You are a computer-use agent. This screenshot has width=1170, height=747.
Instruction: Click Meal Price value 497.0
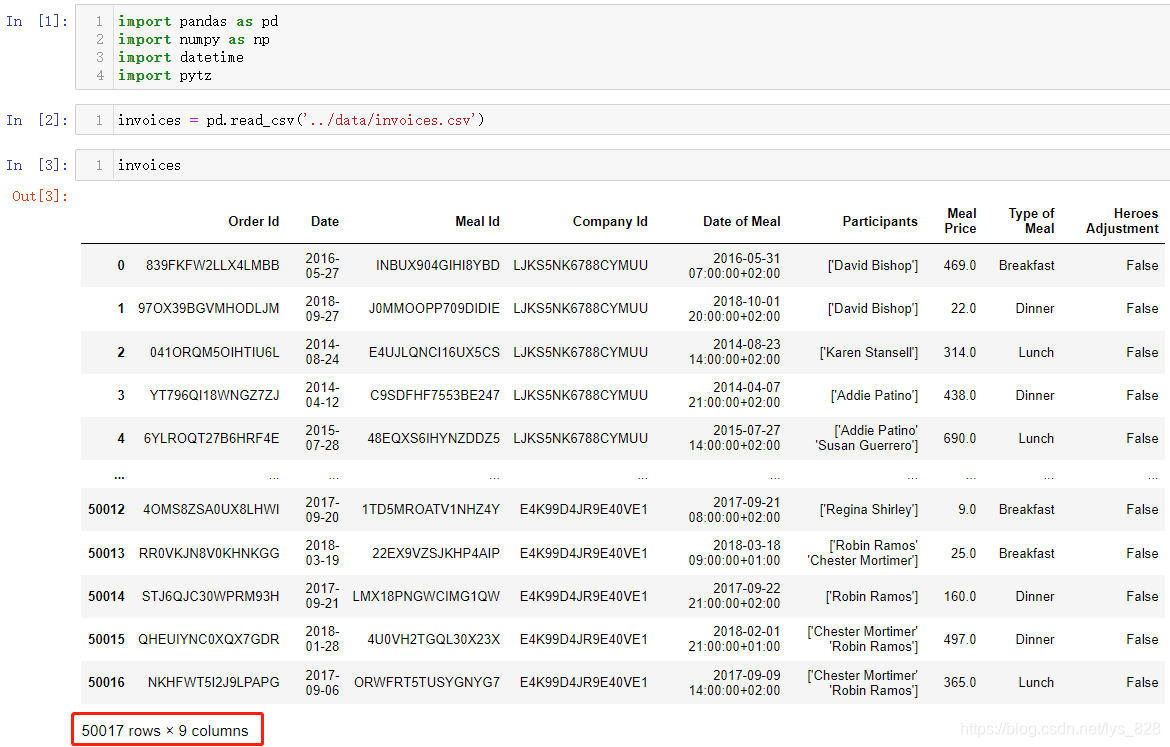(x=960, y=640)
